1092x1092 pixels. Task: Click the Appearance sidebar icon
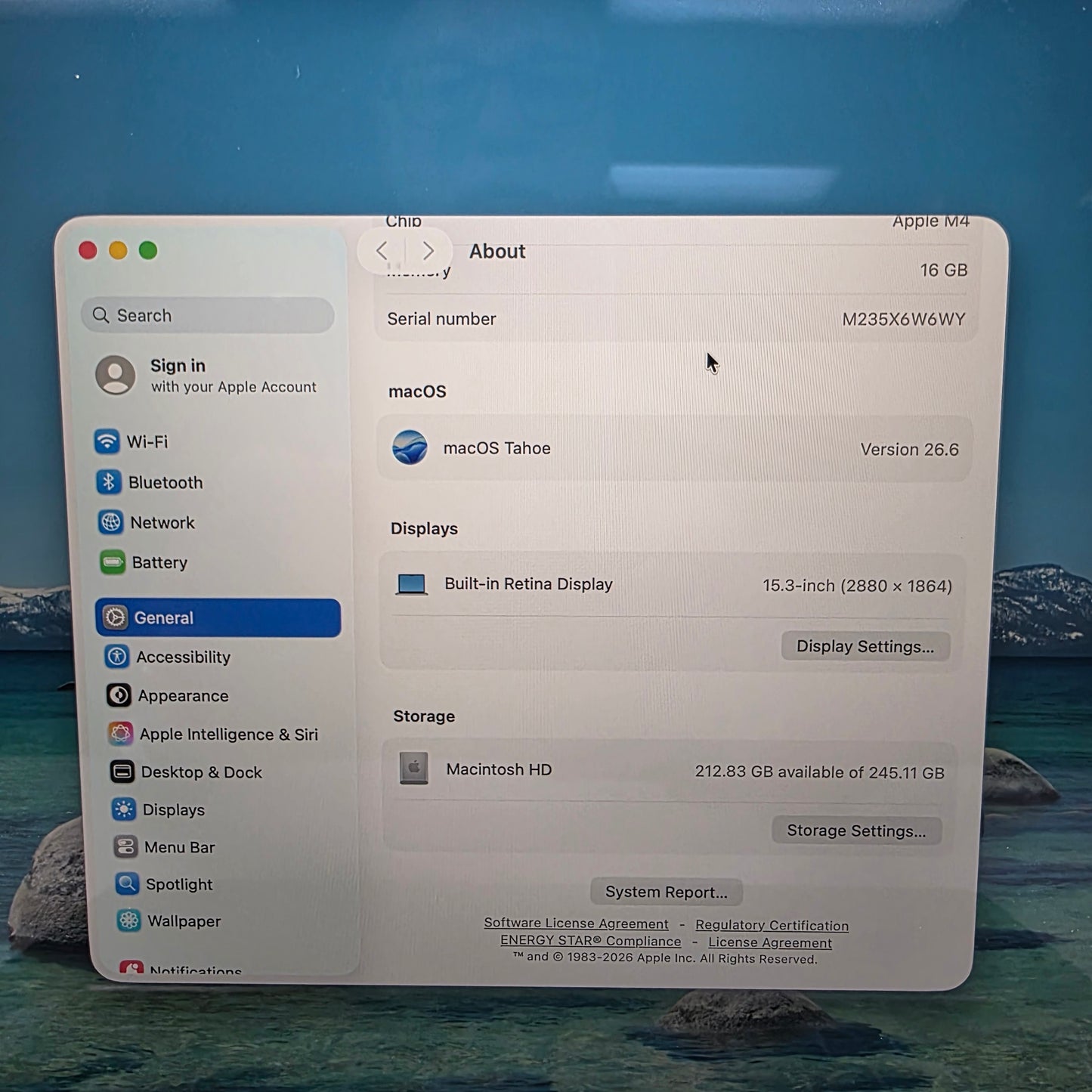click(119, 695)
